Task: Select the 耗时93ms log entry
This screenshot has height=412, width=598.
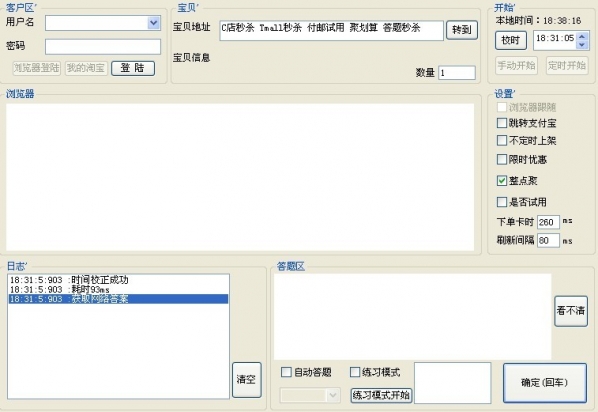Action: [118, 290]
